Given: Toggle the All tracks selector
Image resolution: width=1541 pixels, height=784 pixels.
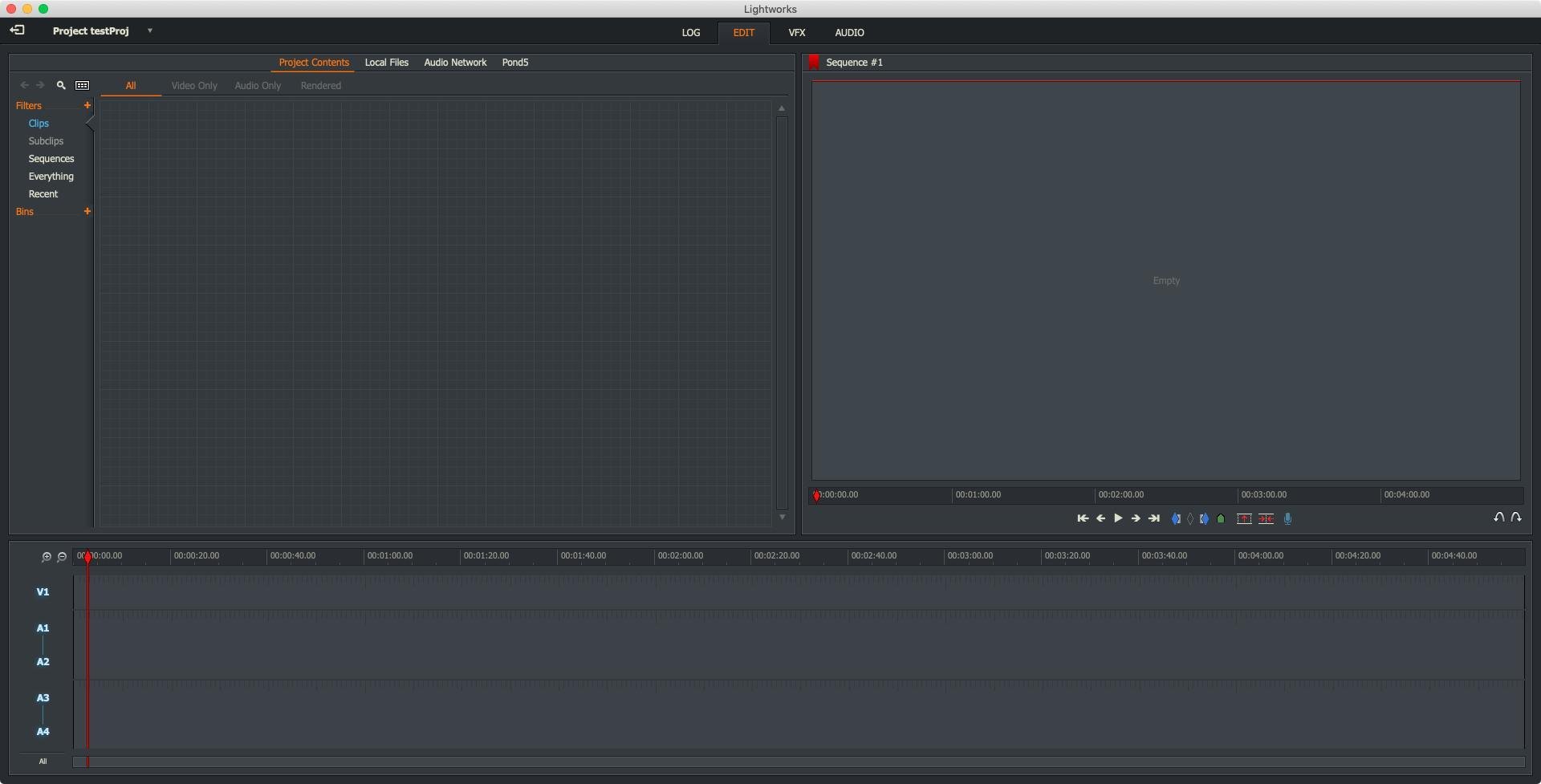Looking at the screenshot, I should coord(43,762).
